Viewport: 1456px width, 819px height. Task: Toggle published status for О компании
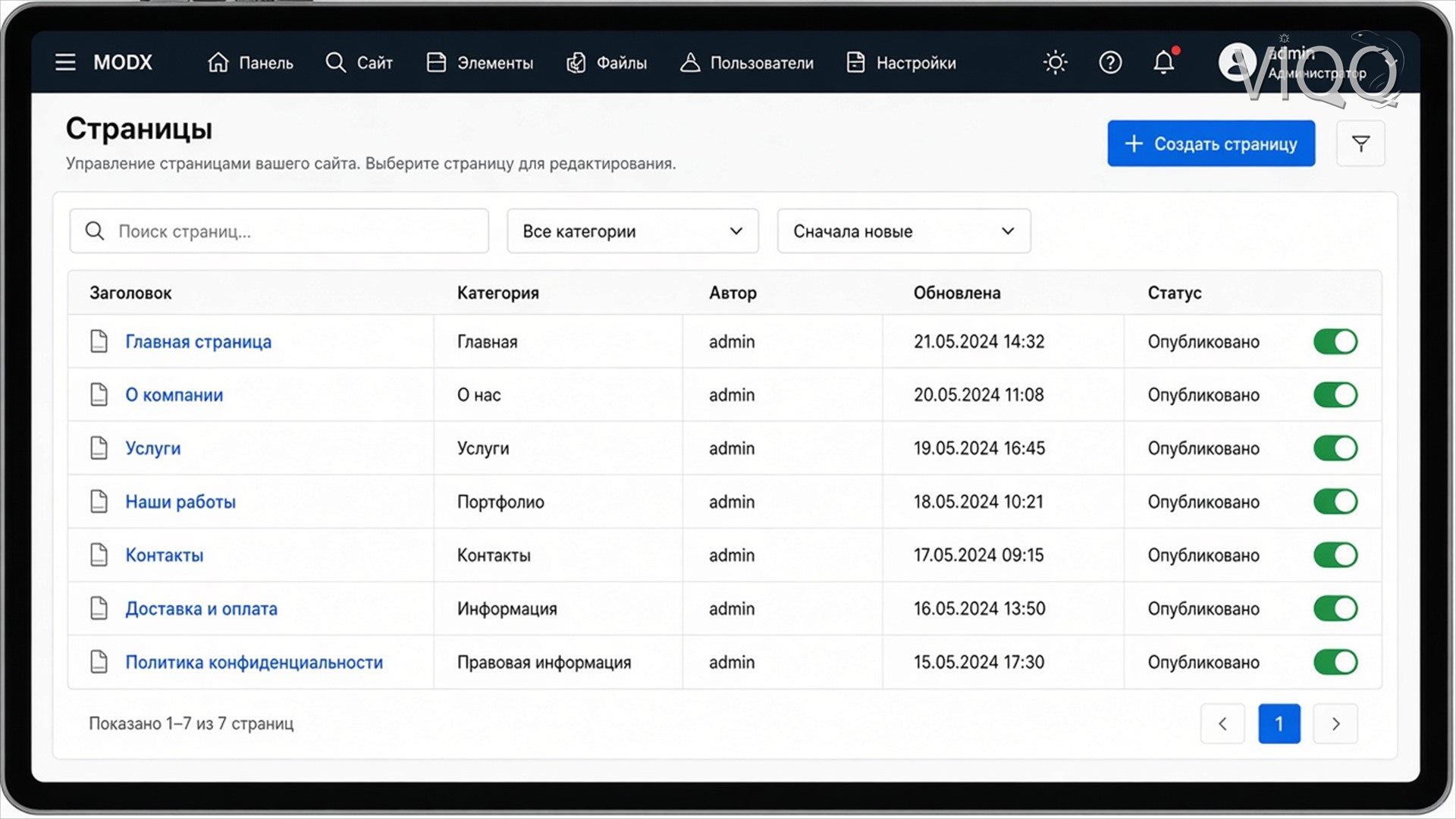pyautogui.click(x=1335, y=394)
